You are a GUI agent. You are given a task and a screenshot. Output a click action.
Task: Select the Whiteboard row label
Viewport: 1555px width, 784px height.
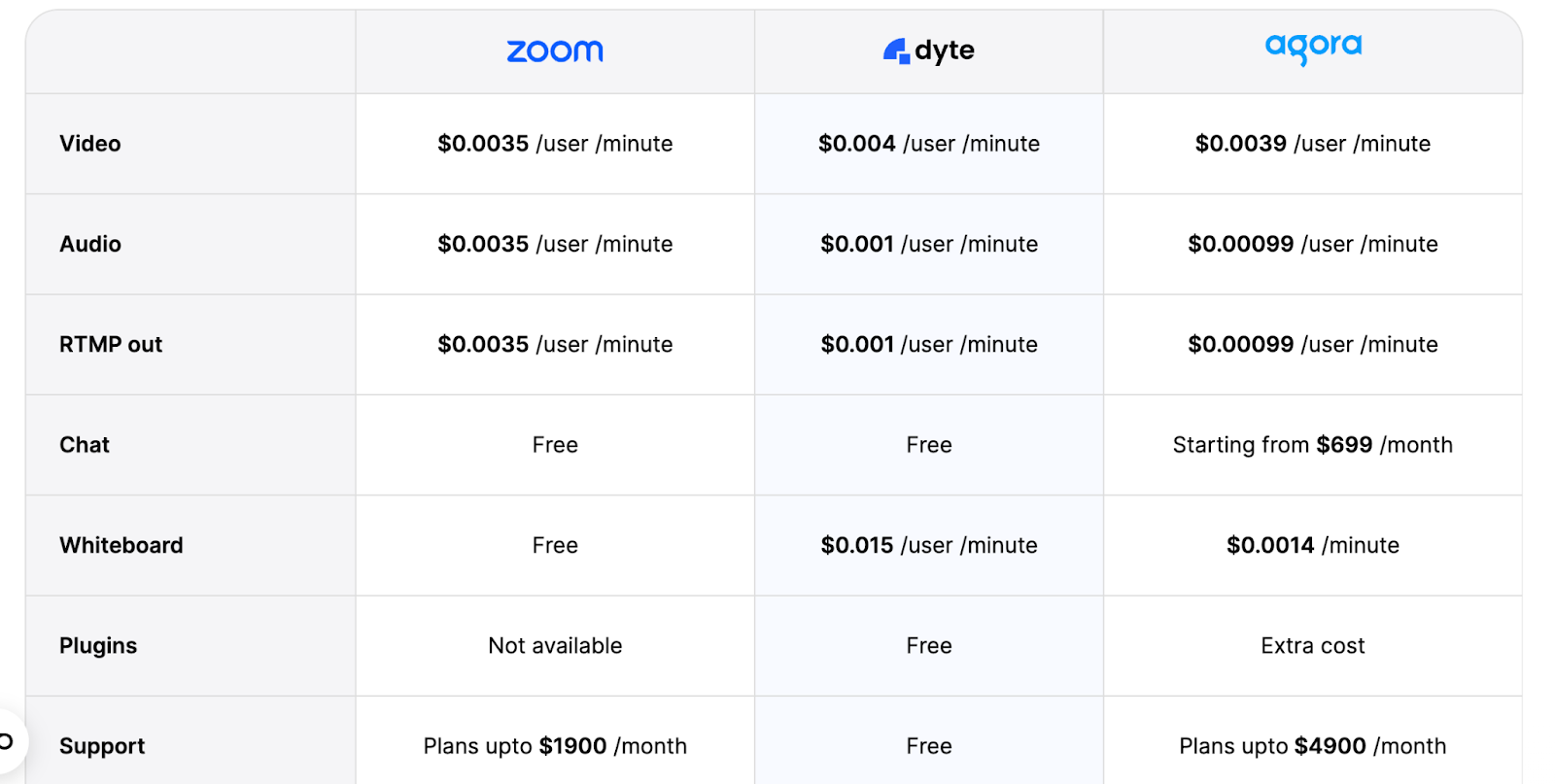tap(121, 545)
